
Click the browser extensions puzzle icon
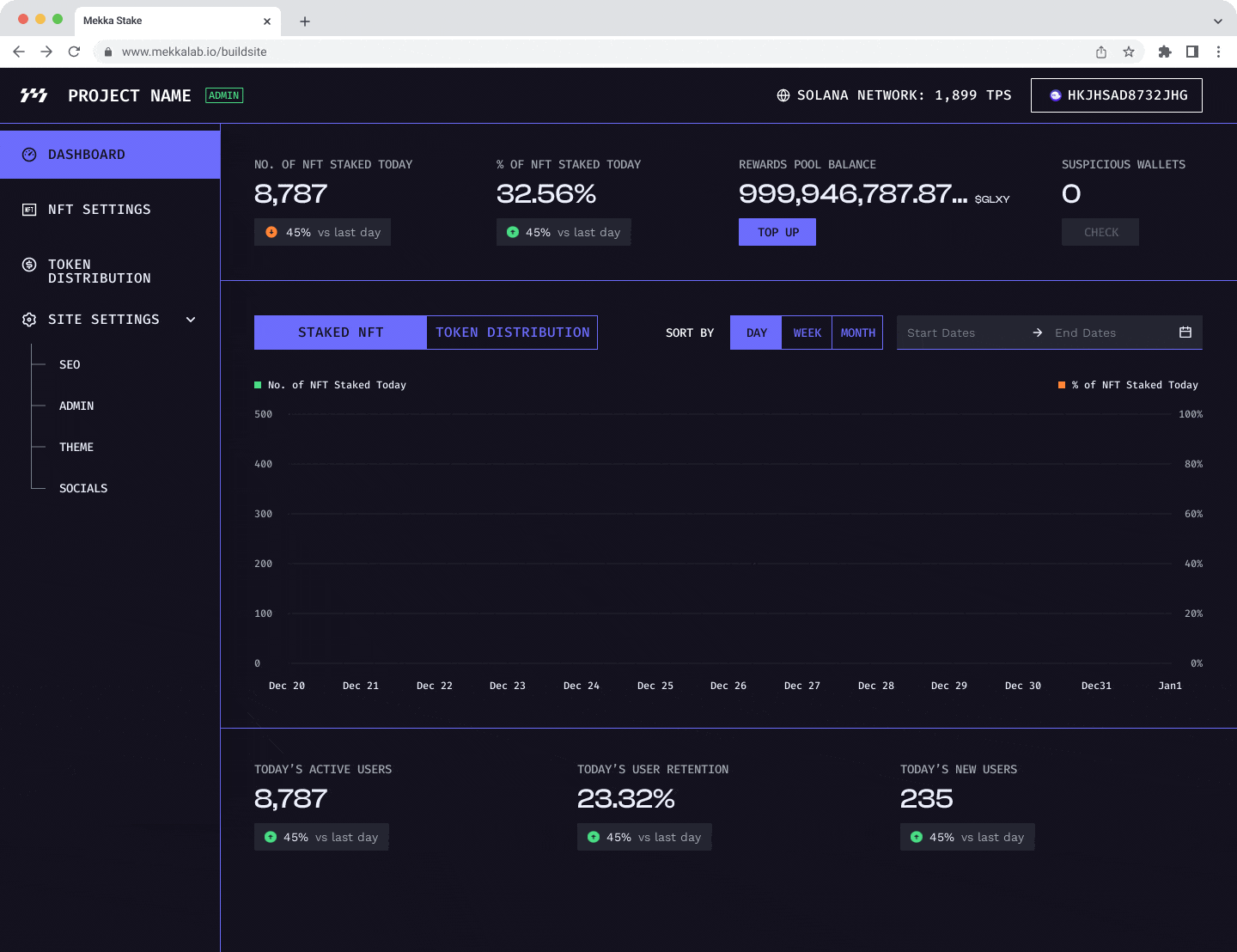[1165, 52]
